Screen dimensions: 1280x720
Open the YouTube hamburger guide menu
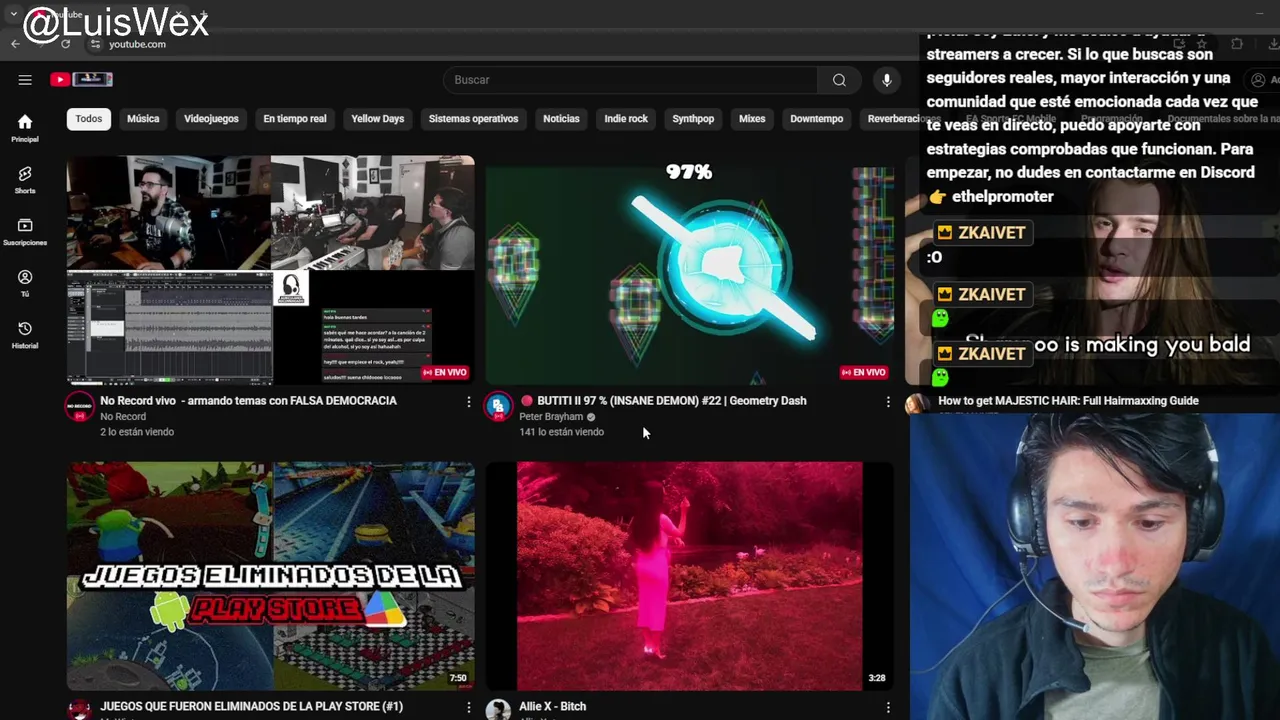pyautogui.click(x=25, y=80)
